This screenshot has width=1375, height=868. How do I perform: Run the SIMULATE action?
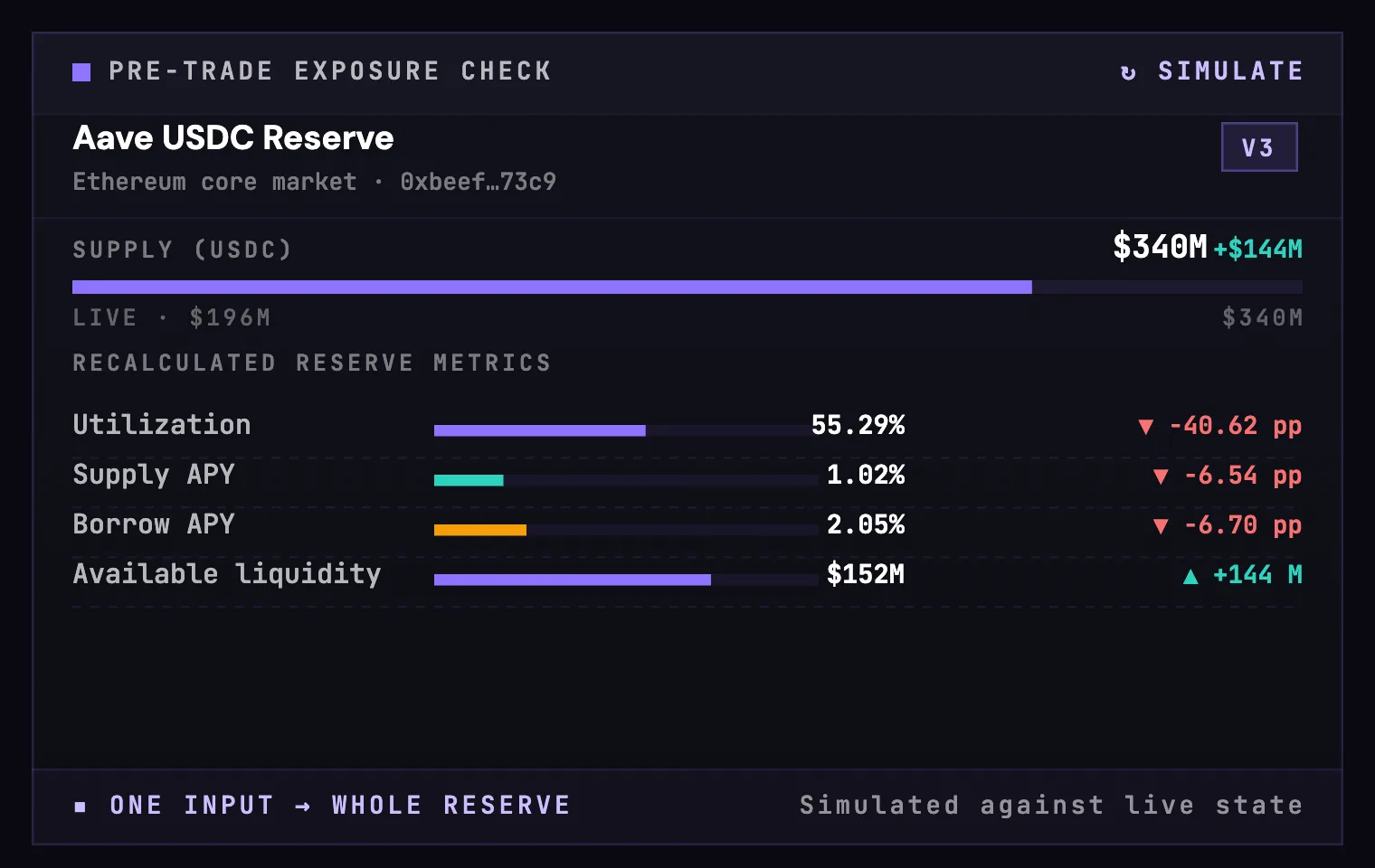coord(1211,71)
